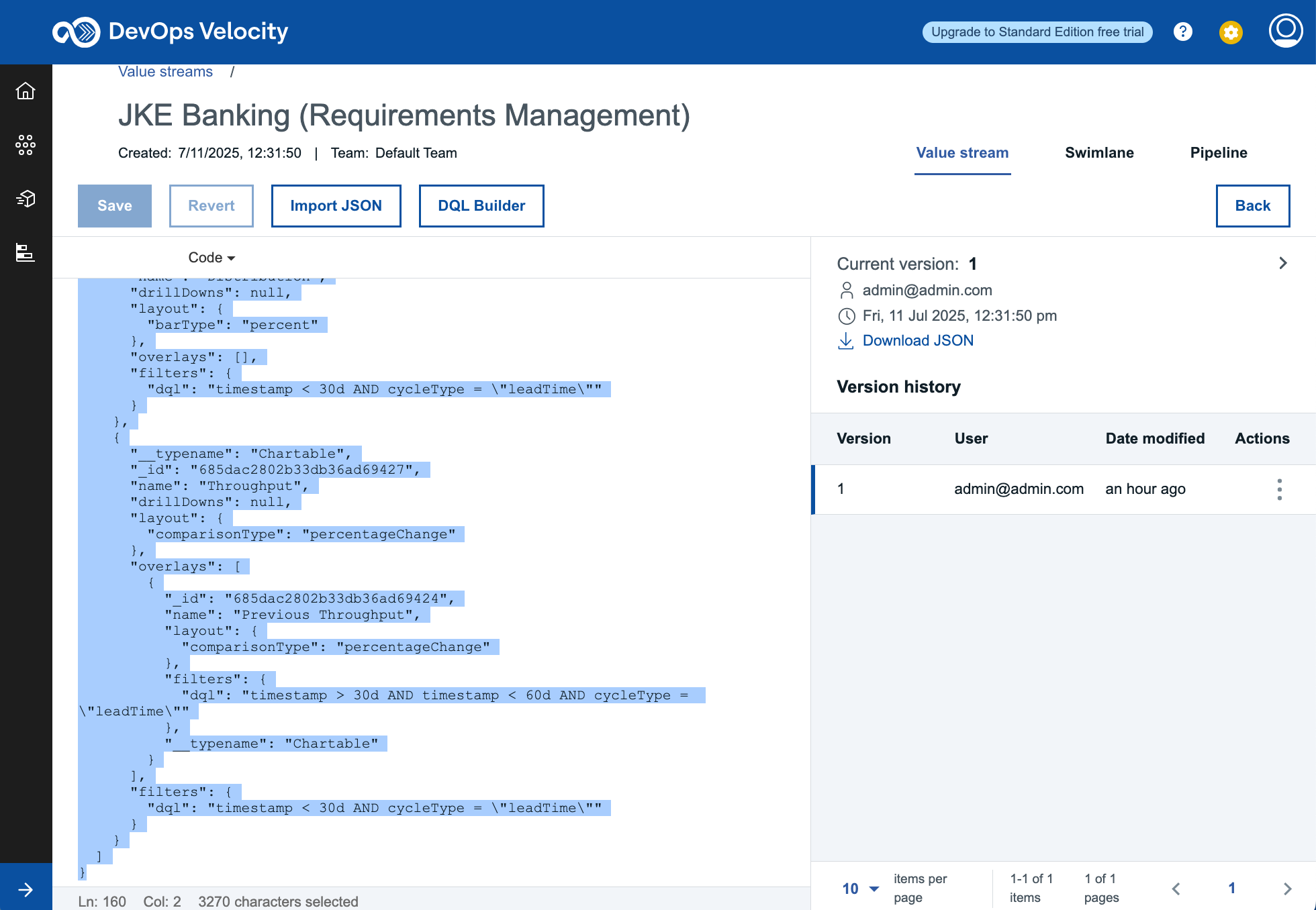Select page 1 in pagination

click(1232, 889)
